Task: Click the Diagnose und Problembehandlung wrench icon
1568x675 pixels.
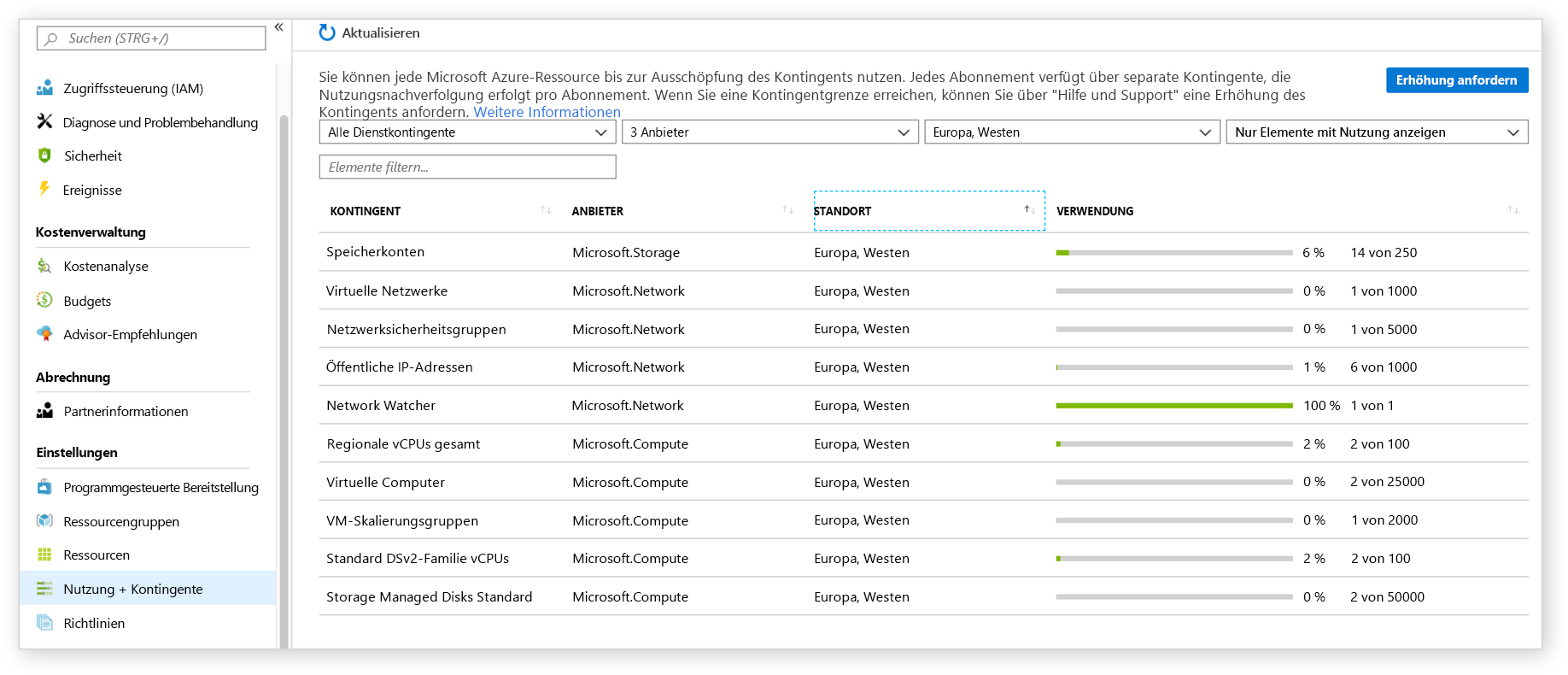Action: [44, 121]
